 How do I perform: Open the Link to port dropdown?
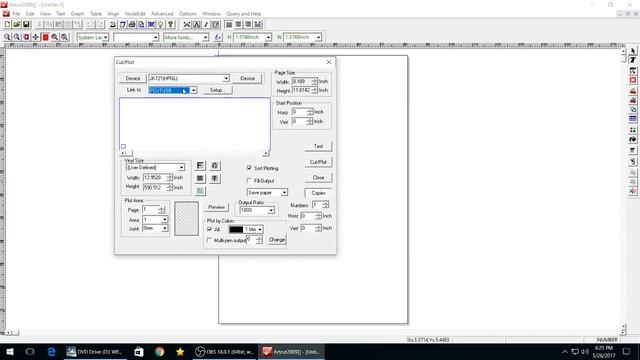[x=193, y=90]
